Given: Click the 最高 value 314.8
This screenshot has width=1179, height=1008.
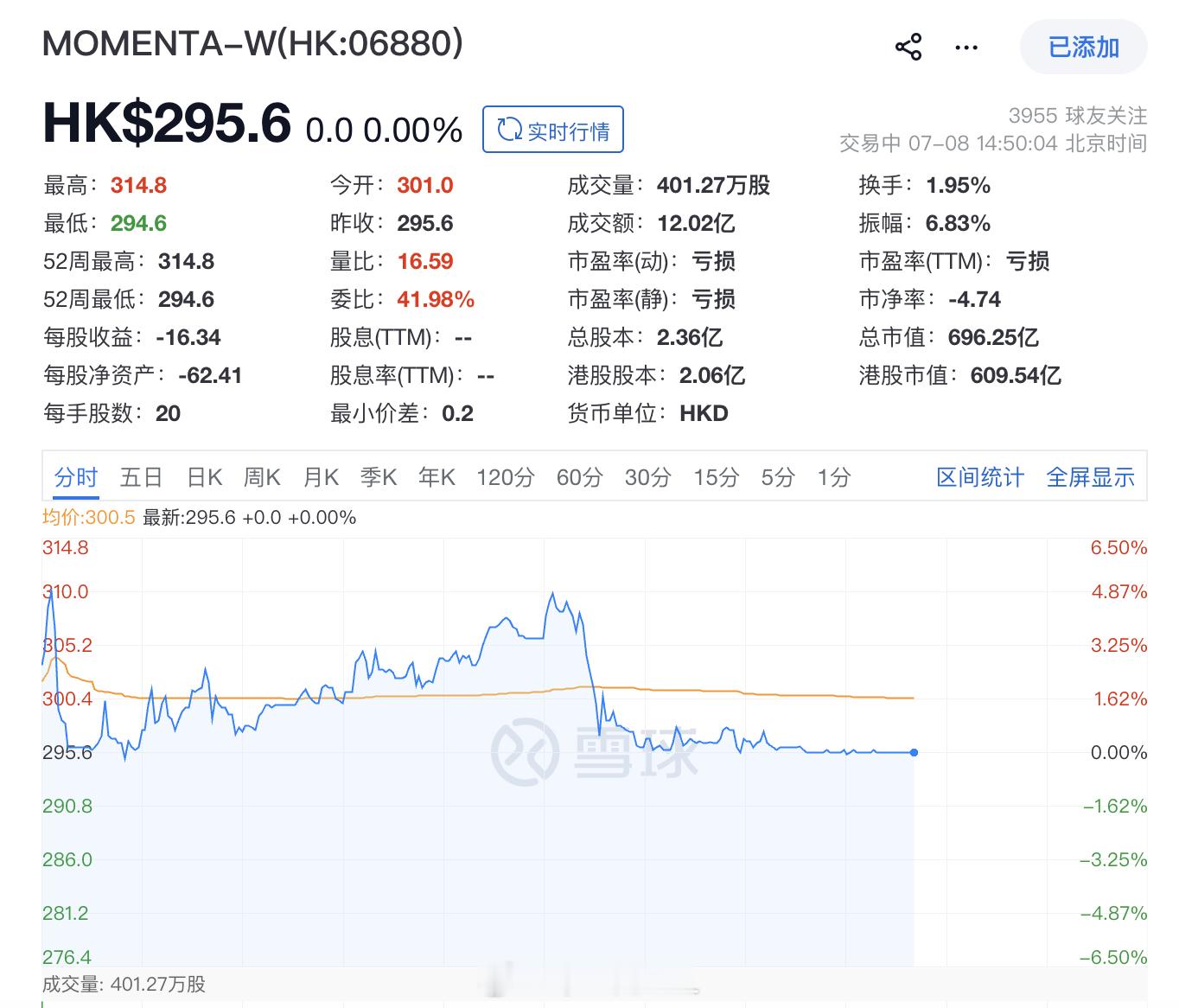Looking at the screenshot, I should (138, 185).
